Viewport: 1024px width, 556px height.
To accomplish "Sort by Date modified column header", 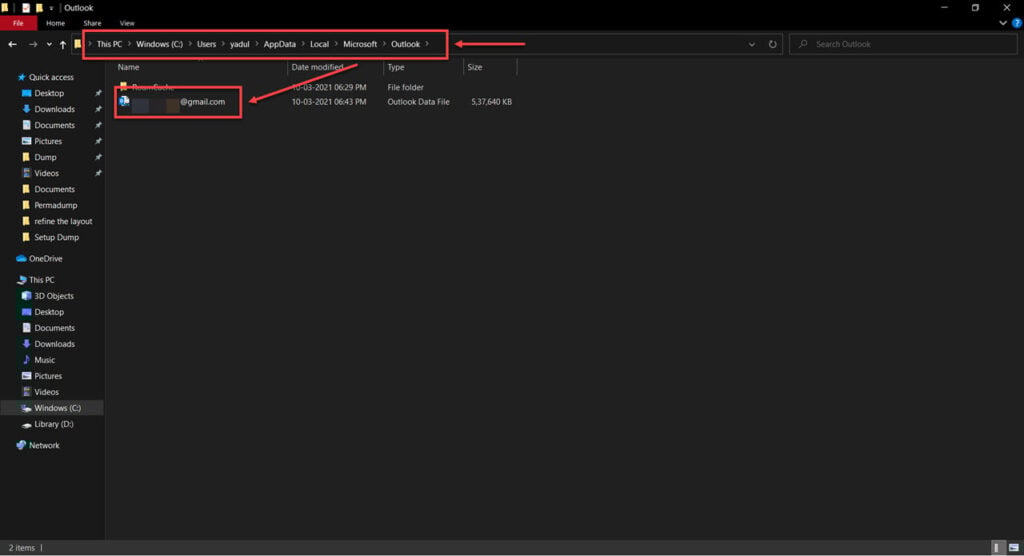I will (317, 67).
